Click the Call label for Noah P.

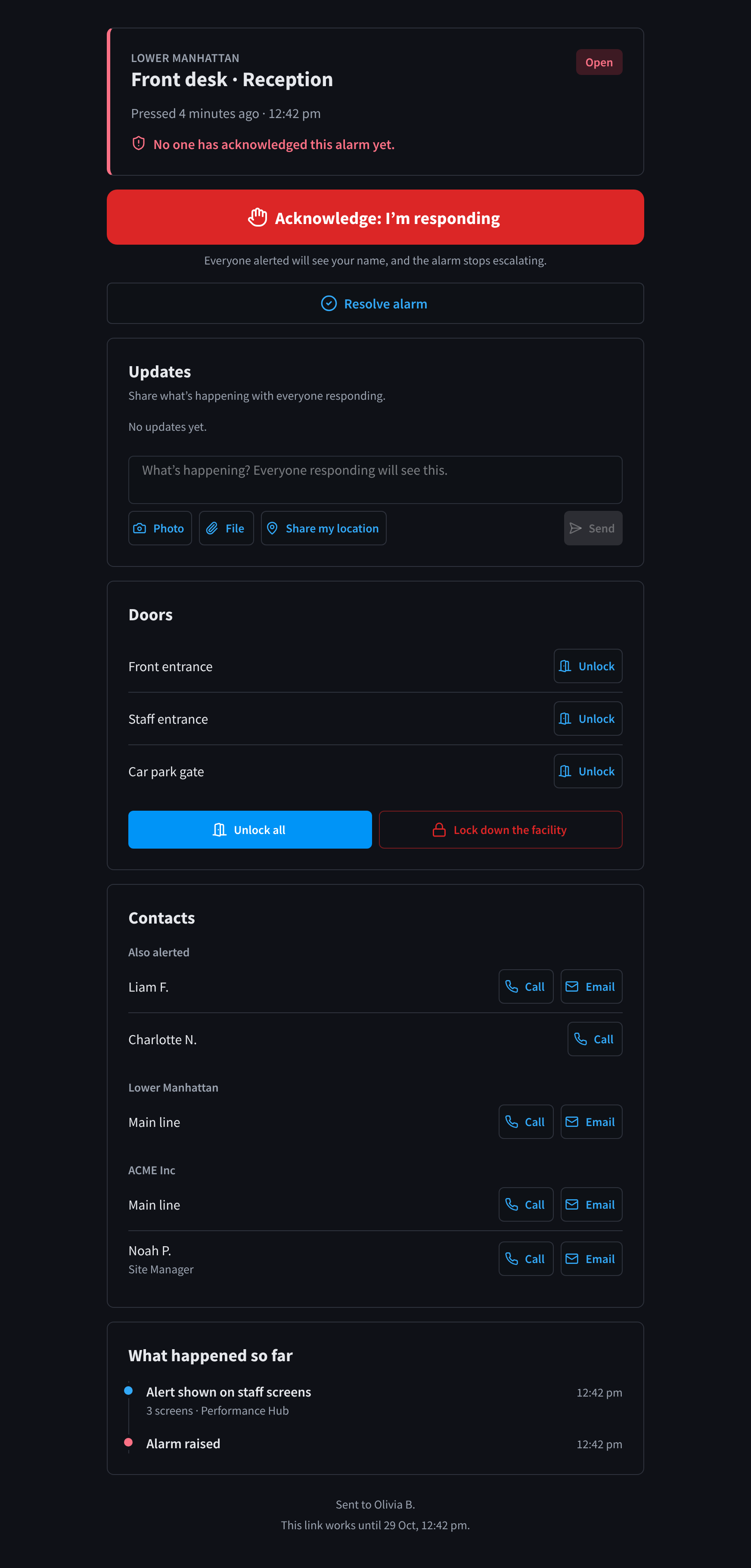tap(534, 1259)
